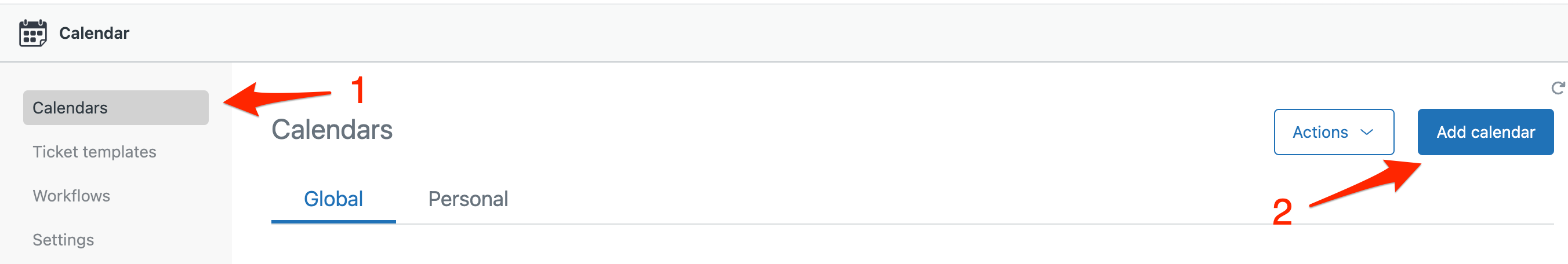The height and width of the screenshot is (264, 1568).
Task: Click empty sidebar space below Settings
Action: coord(115,259)
